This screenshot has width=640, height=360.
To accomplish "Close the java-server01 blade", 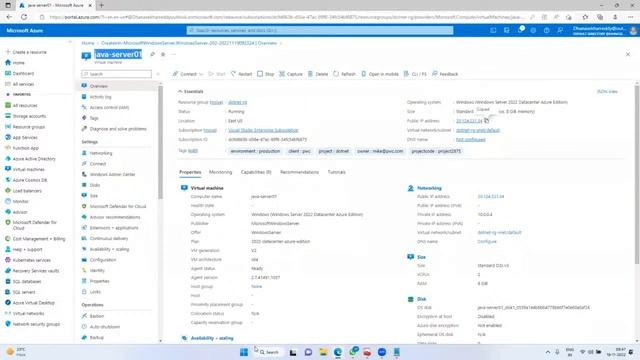I will tap(628, 54).
